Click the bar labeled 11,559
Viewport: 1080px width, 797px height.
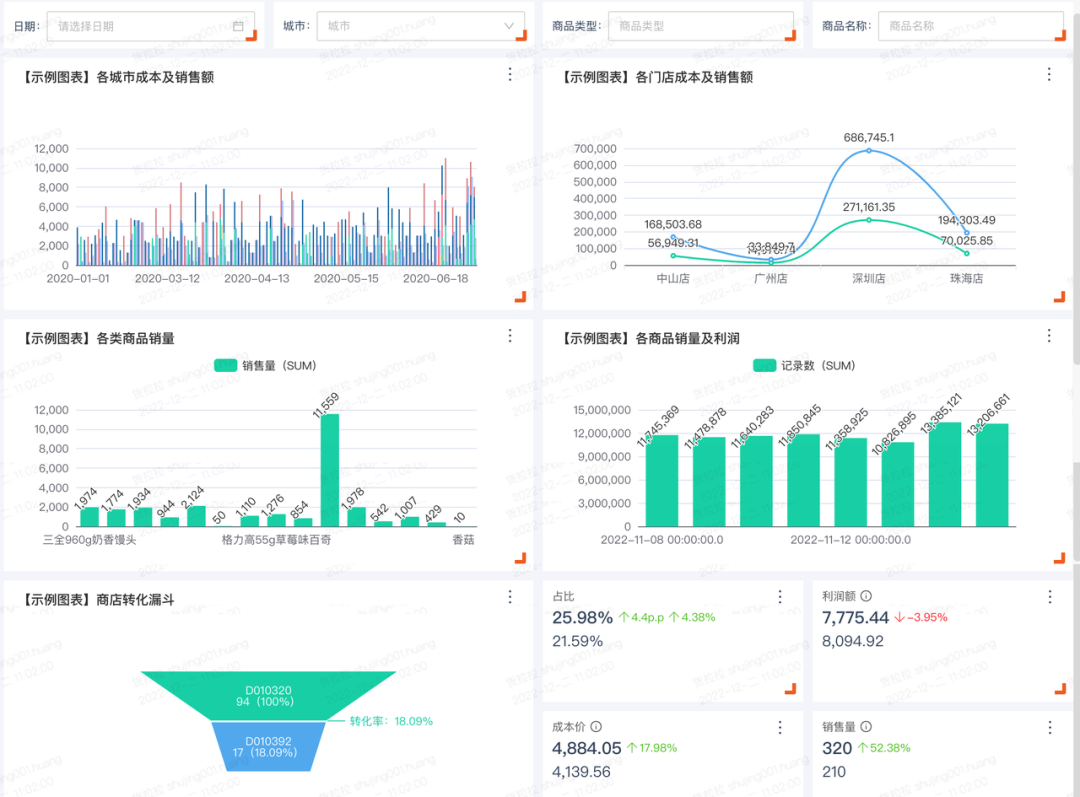tap(330, 470)
